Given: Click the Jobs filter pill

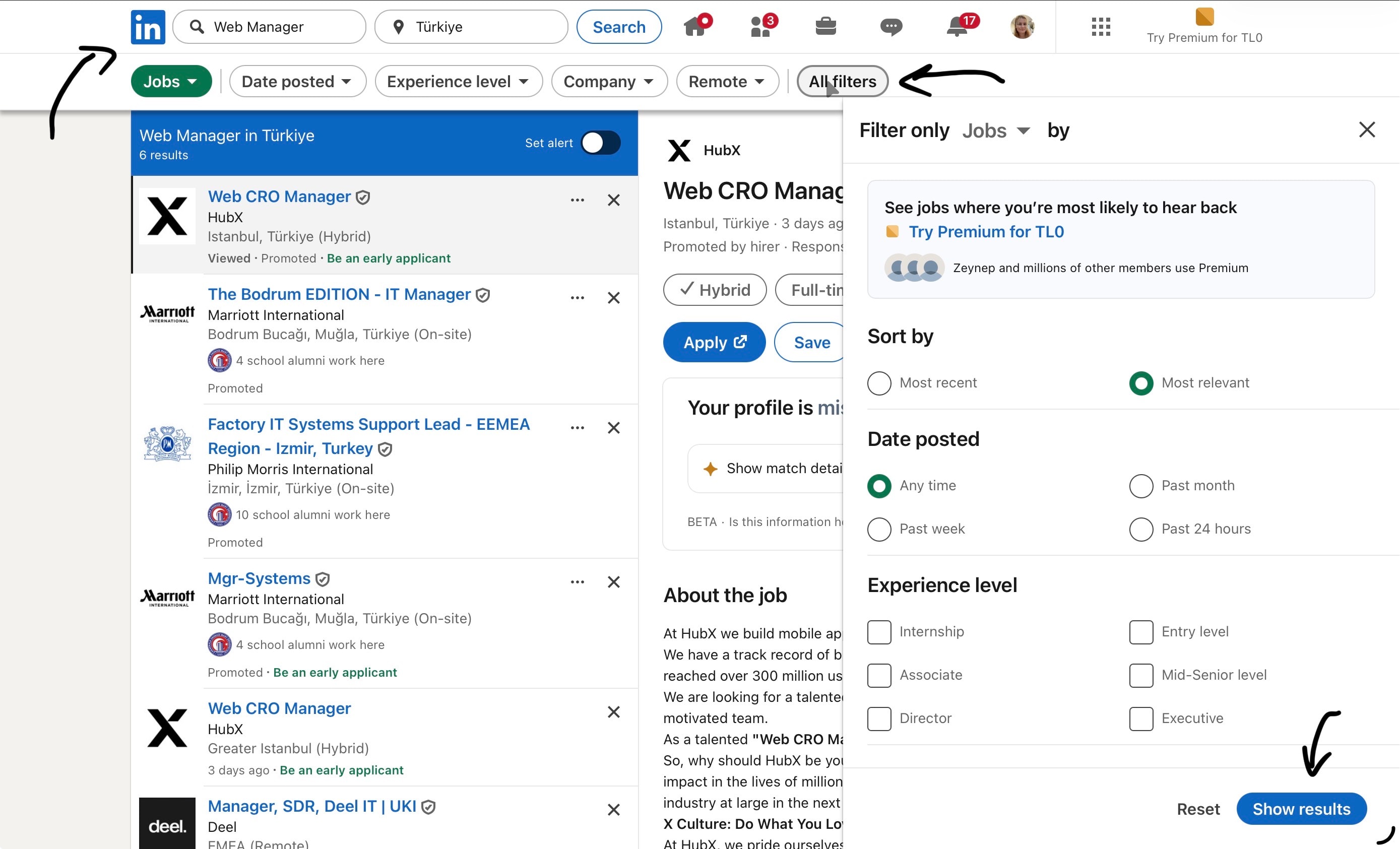Looking at the screenshot, I should [x=170, y=81].
